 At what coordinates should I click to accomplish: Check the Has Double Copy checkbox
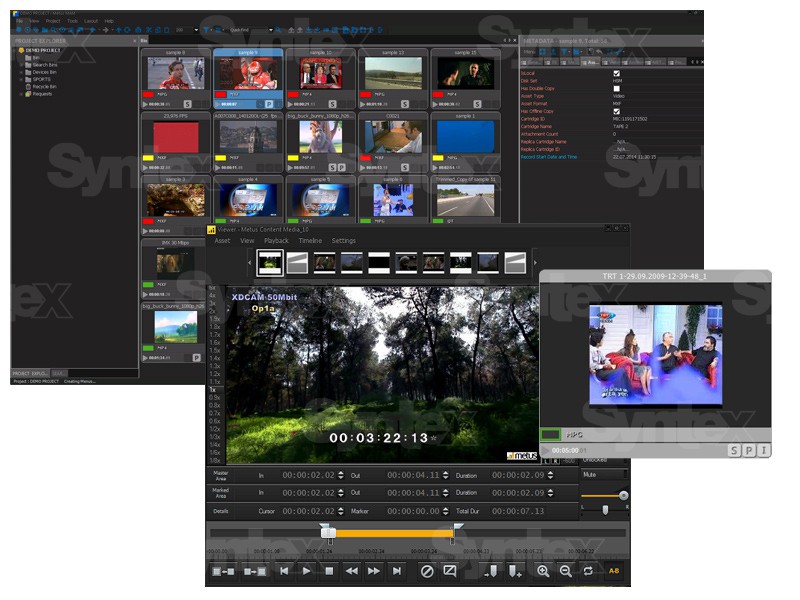(616, 88)
